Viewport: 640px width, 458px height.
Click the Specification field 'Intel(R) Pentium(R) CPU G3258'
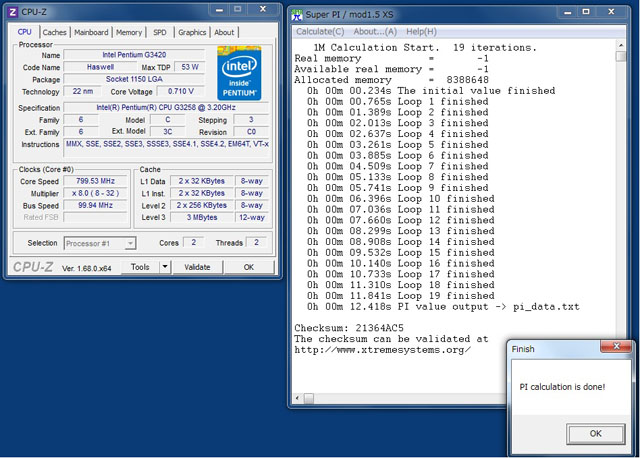click(166, 108)
